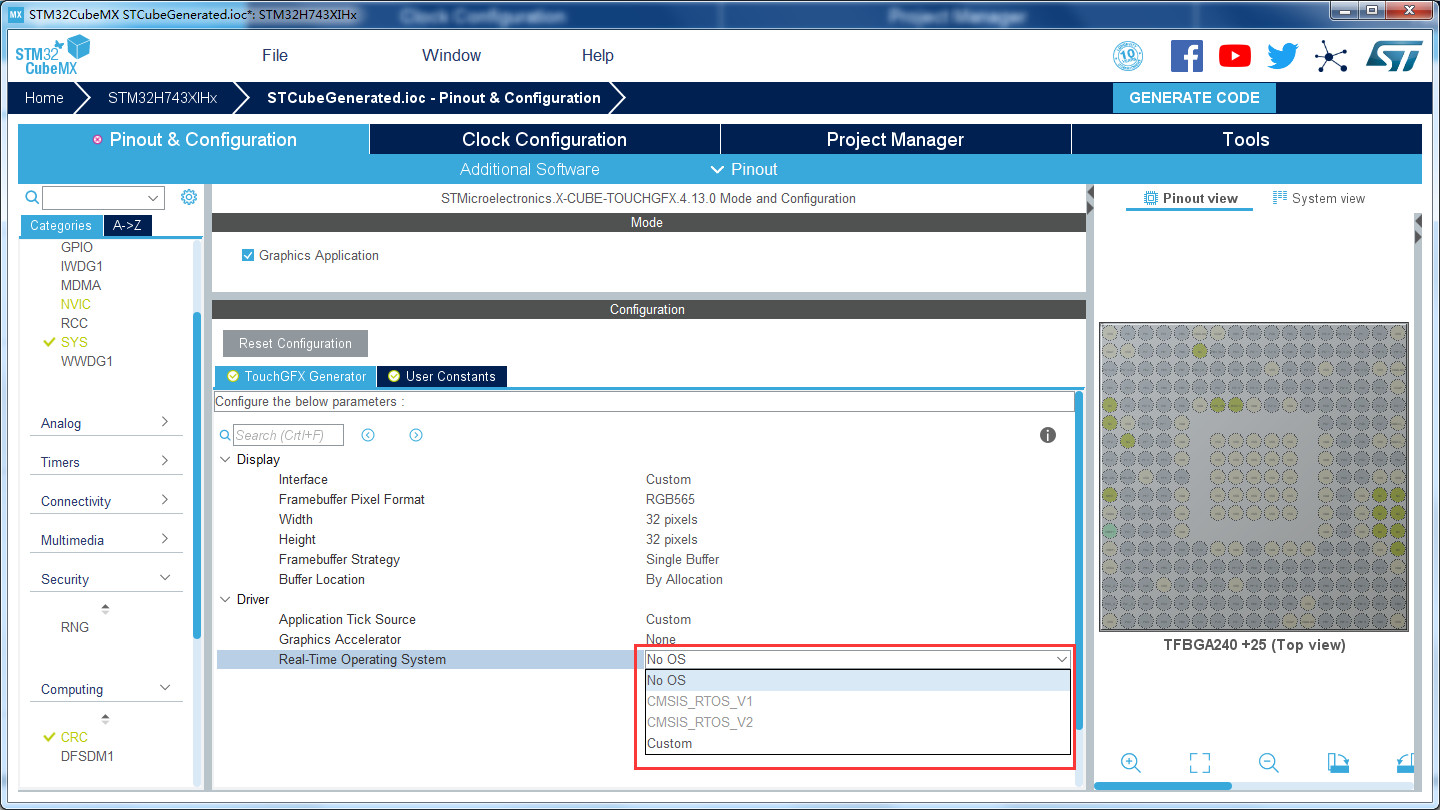1440x810 pixels.
Task: Click the GENERATE CODE button
Action: point(1194,98)
